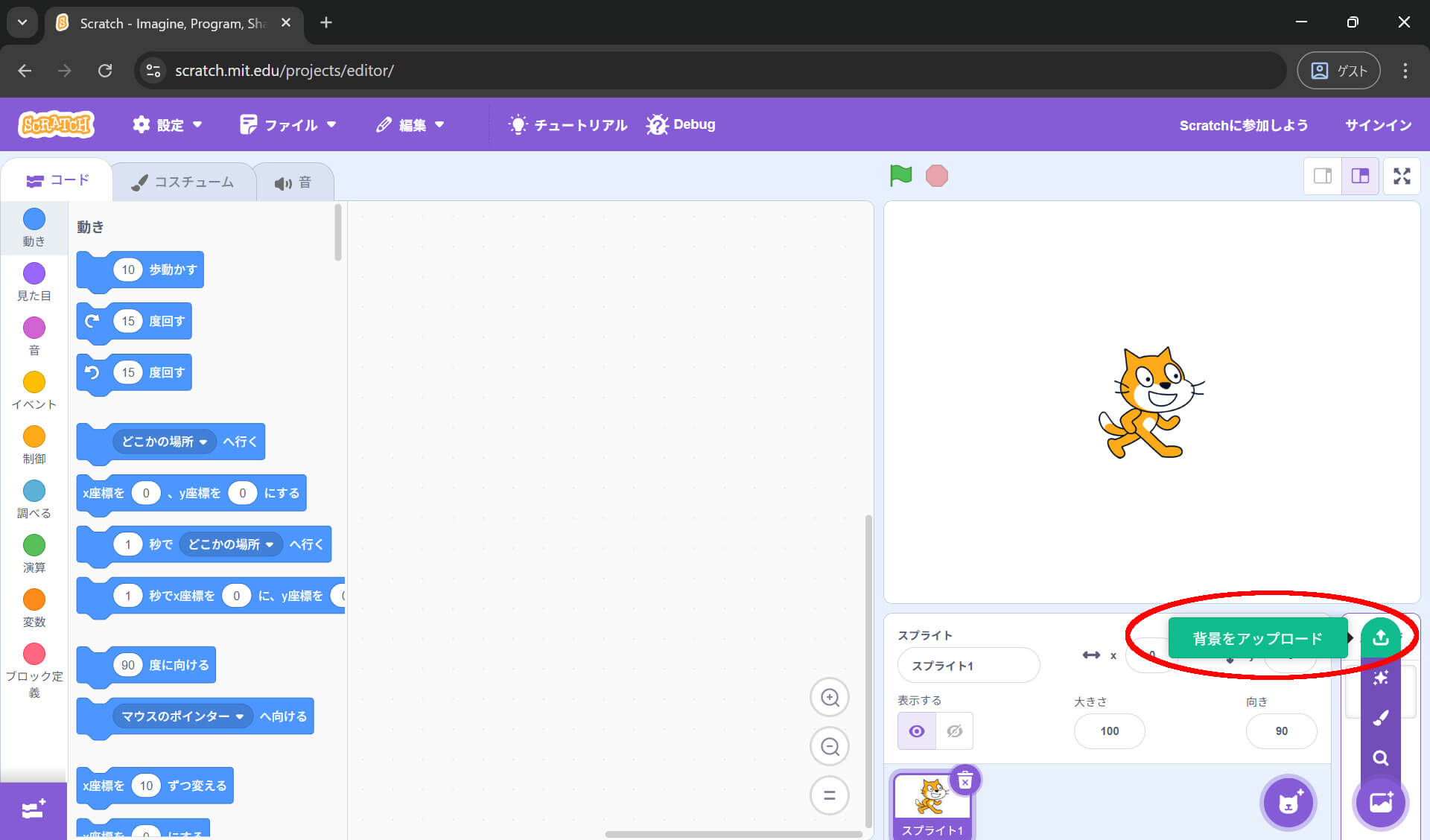
Task: Click the search backdrop magnifier icon
Action: 1381,758
